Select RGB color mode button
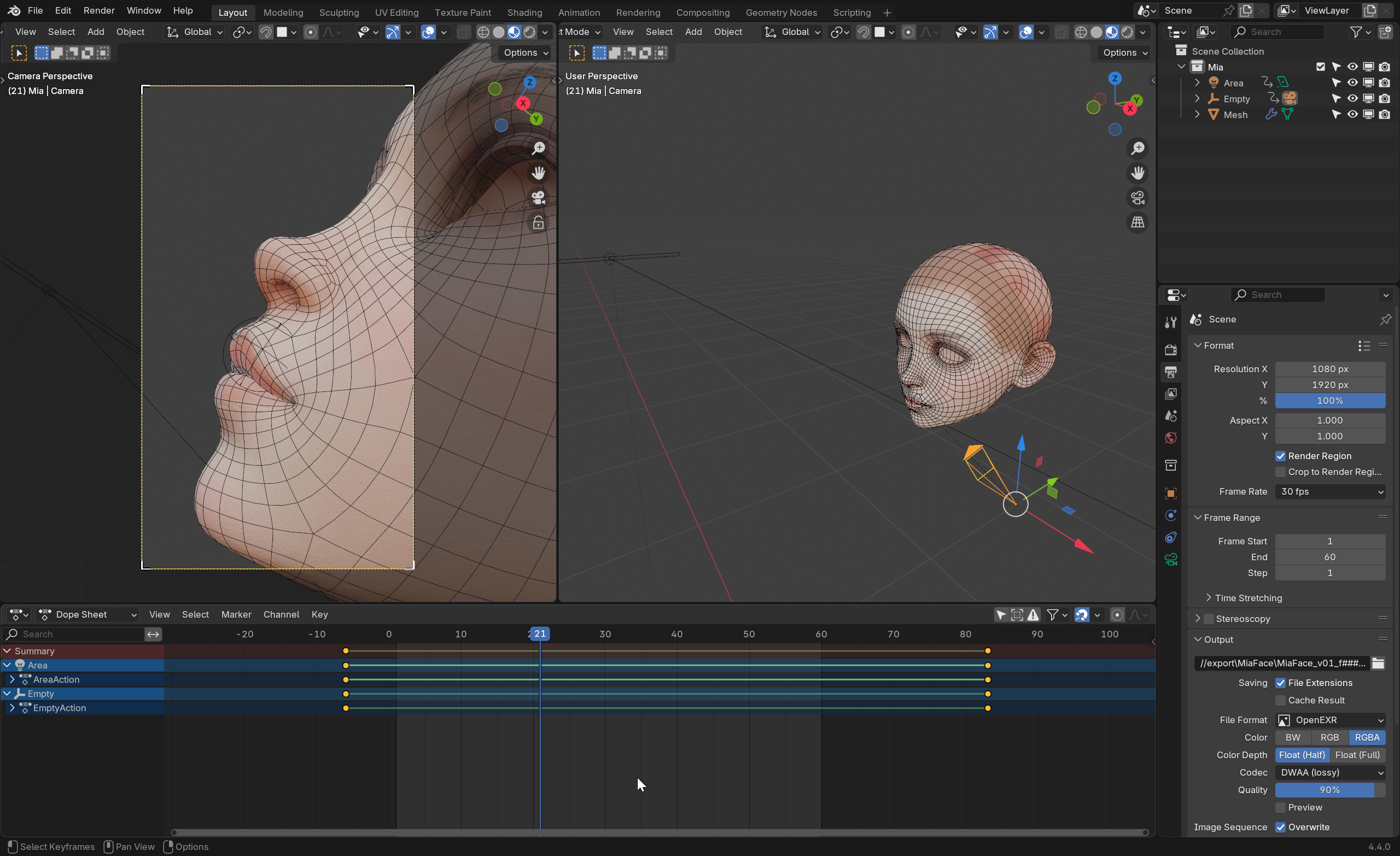Screen dimensions: 1400x856 tap(1329, 737)
